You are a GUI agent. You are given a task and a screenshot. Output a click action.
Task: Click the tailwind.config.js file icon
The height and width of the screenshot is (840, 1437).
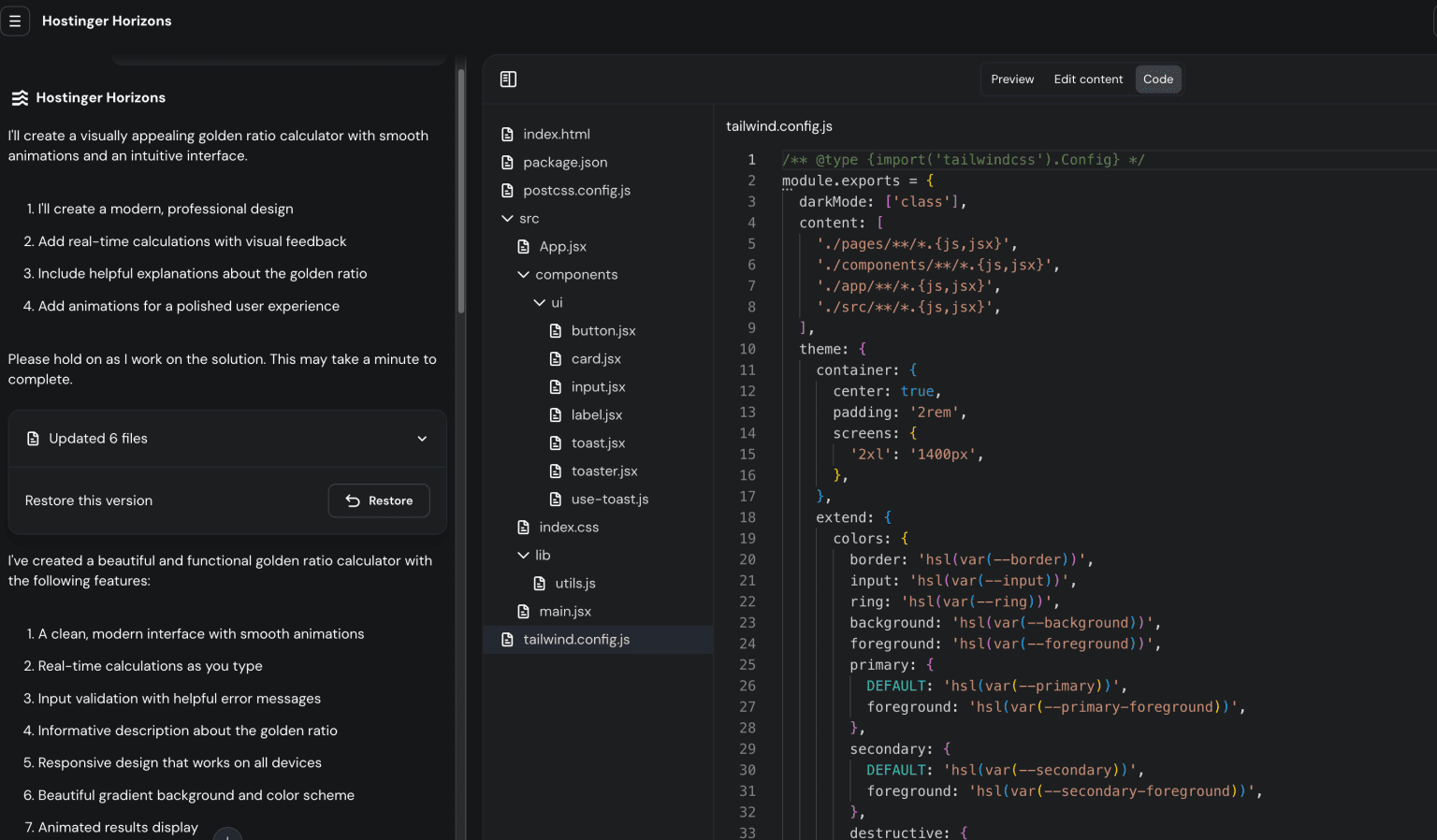coord(507,640)
